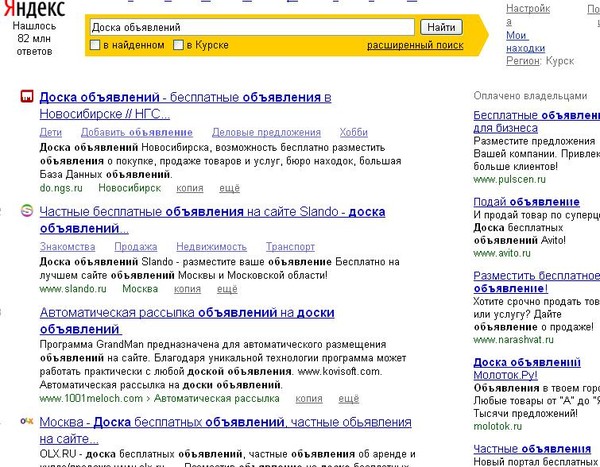Viewport: 600px width, 467px height.
Task: Click the NGS favicon beside first result
Action: point(27,96)
